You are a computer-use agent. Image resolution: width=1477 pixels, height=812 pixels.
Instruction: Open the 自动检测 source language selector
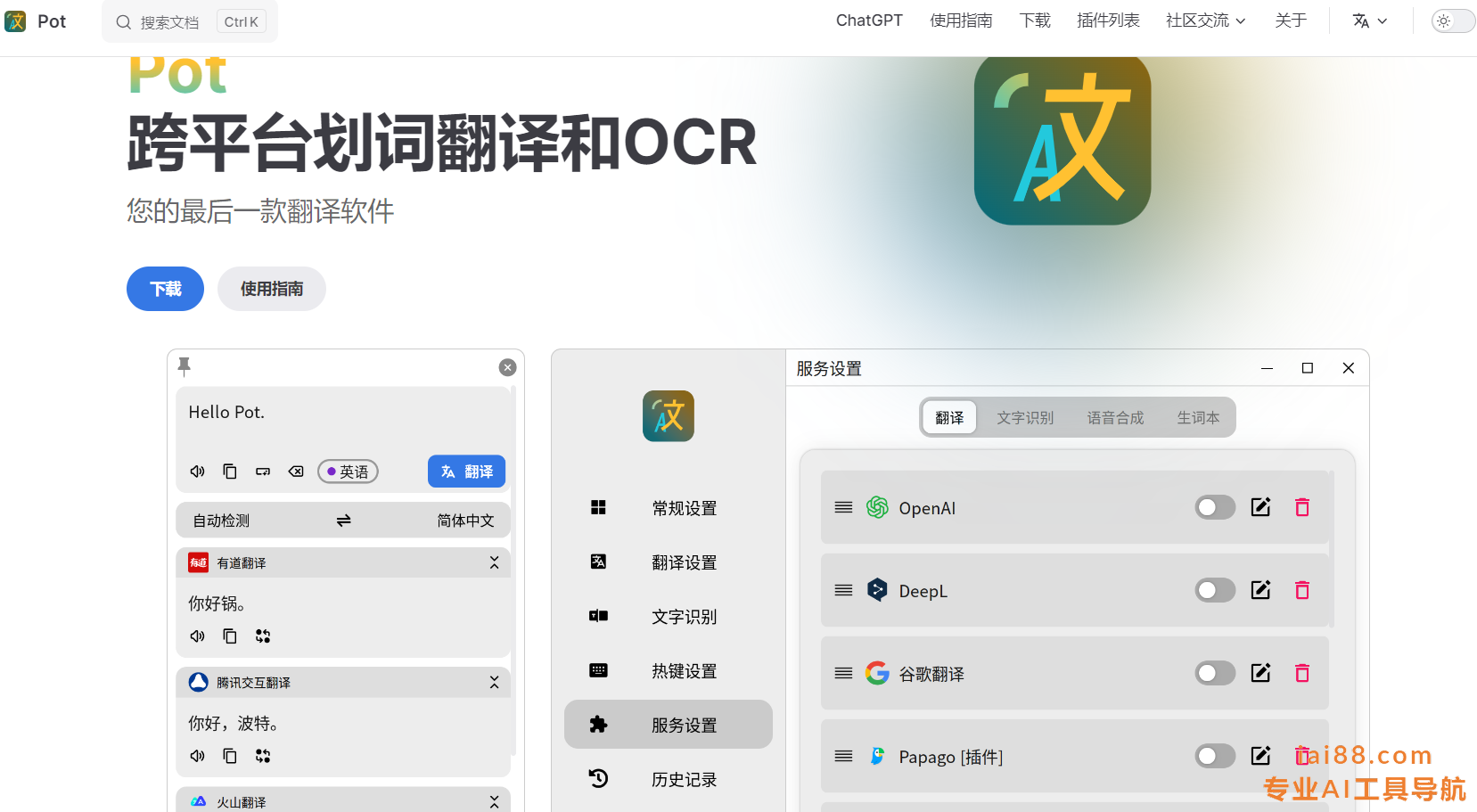[221, 521]
